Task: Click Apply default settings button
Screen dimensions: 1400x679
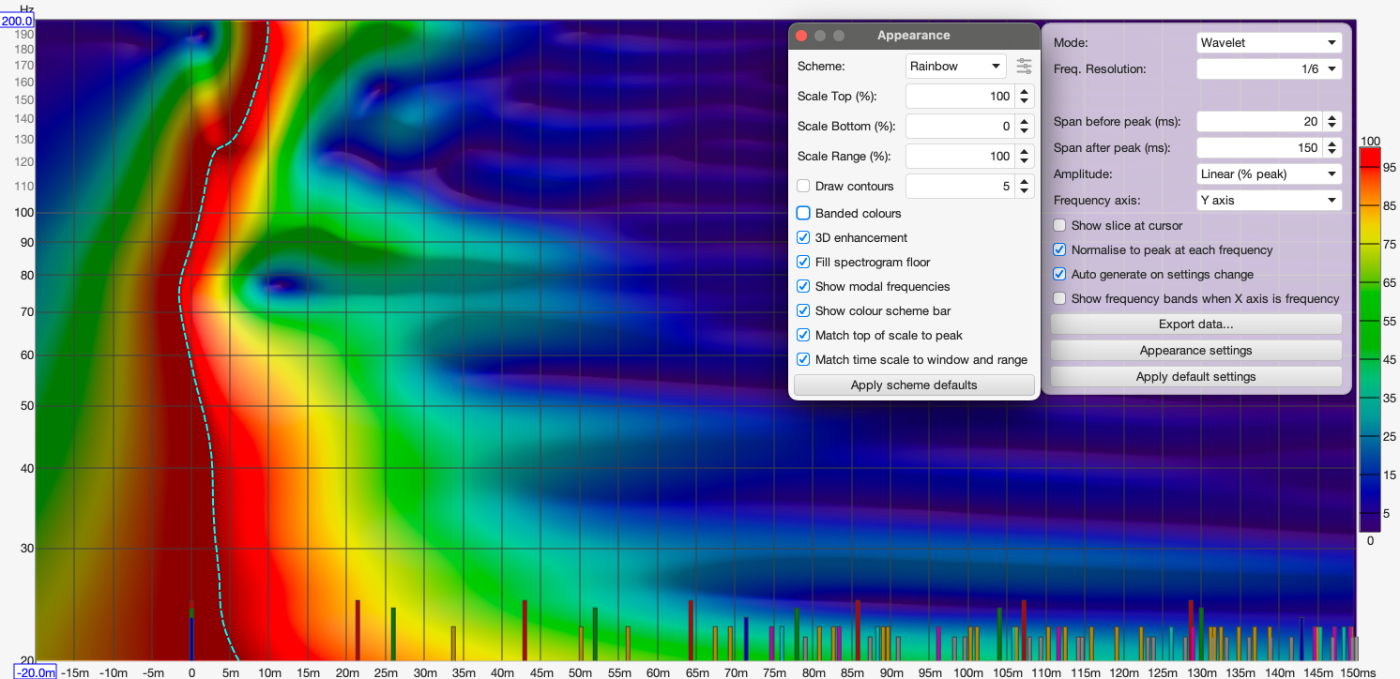Action: coord(1195,377)
